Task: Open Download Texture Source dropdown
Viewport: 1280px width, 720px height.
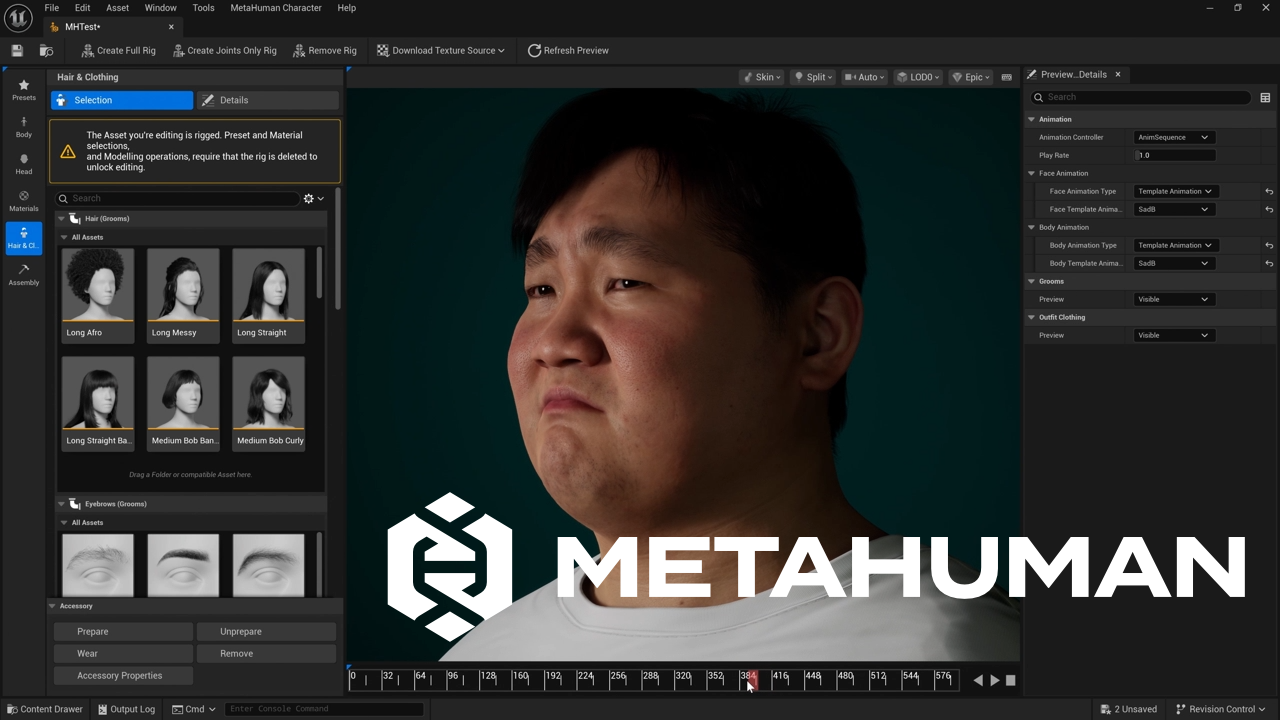Action: (x=441, y=50)
